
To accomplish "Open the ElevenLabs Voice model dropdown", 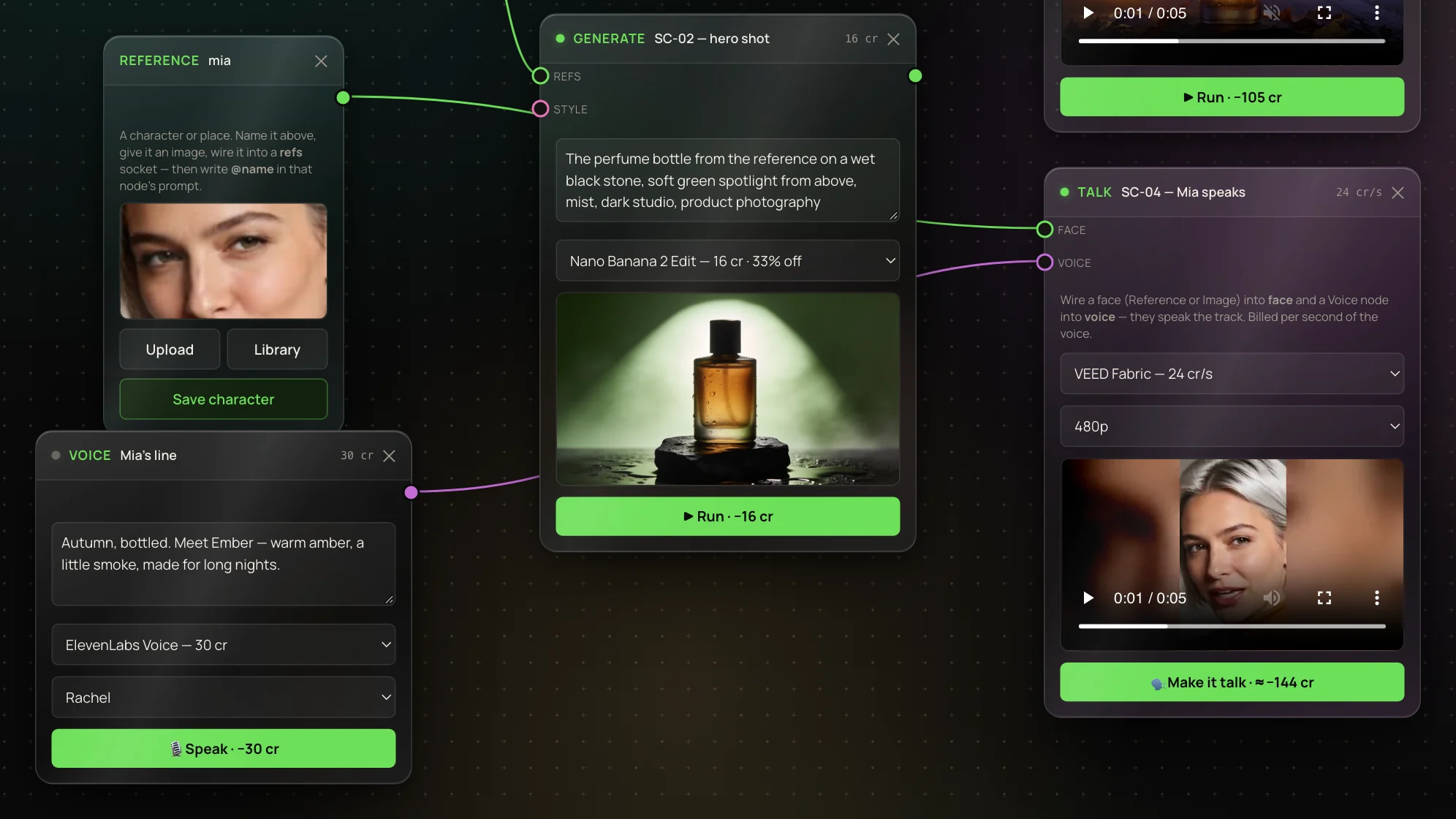I will tap(224, 645).
